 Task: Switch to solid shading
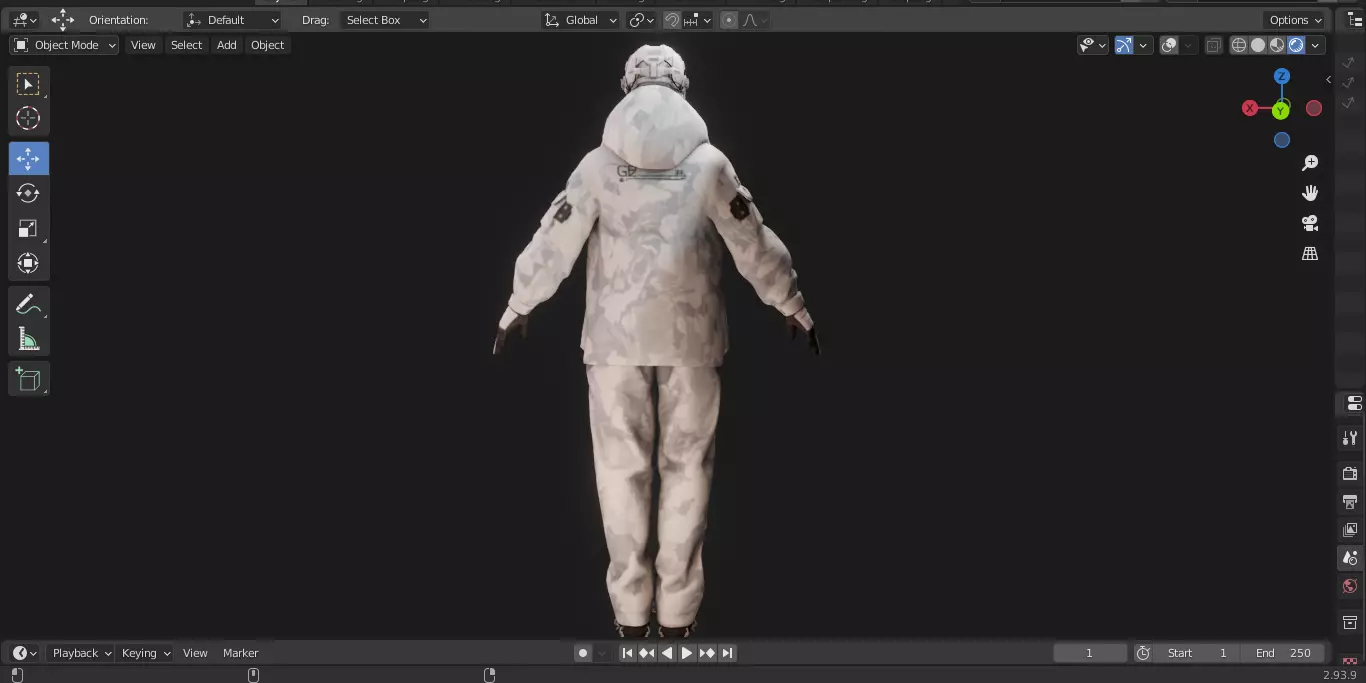point(1258,45)
